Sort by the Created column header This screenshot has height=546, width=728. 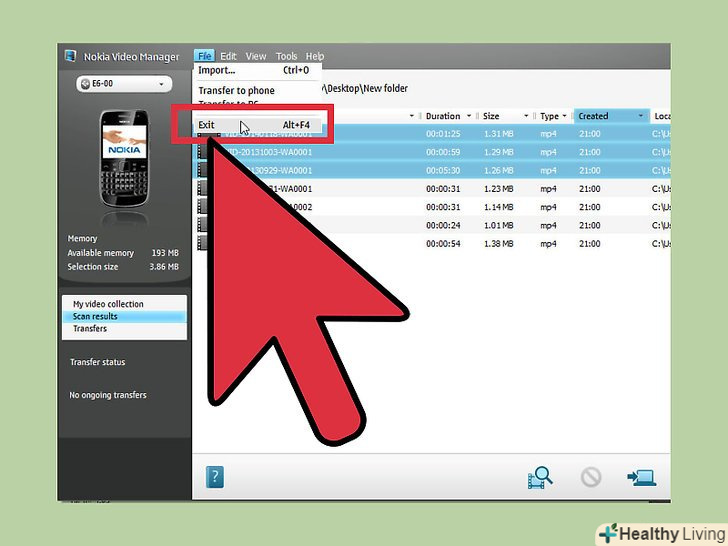click(593, 116)
